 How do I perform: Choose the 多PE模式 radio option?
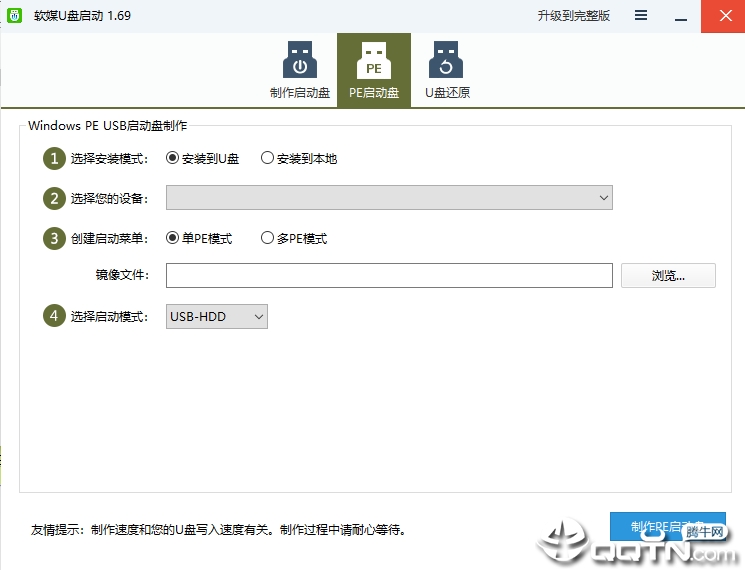267,238
